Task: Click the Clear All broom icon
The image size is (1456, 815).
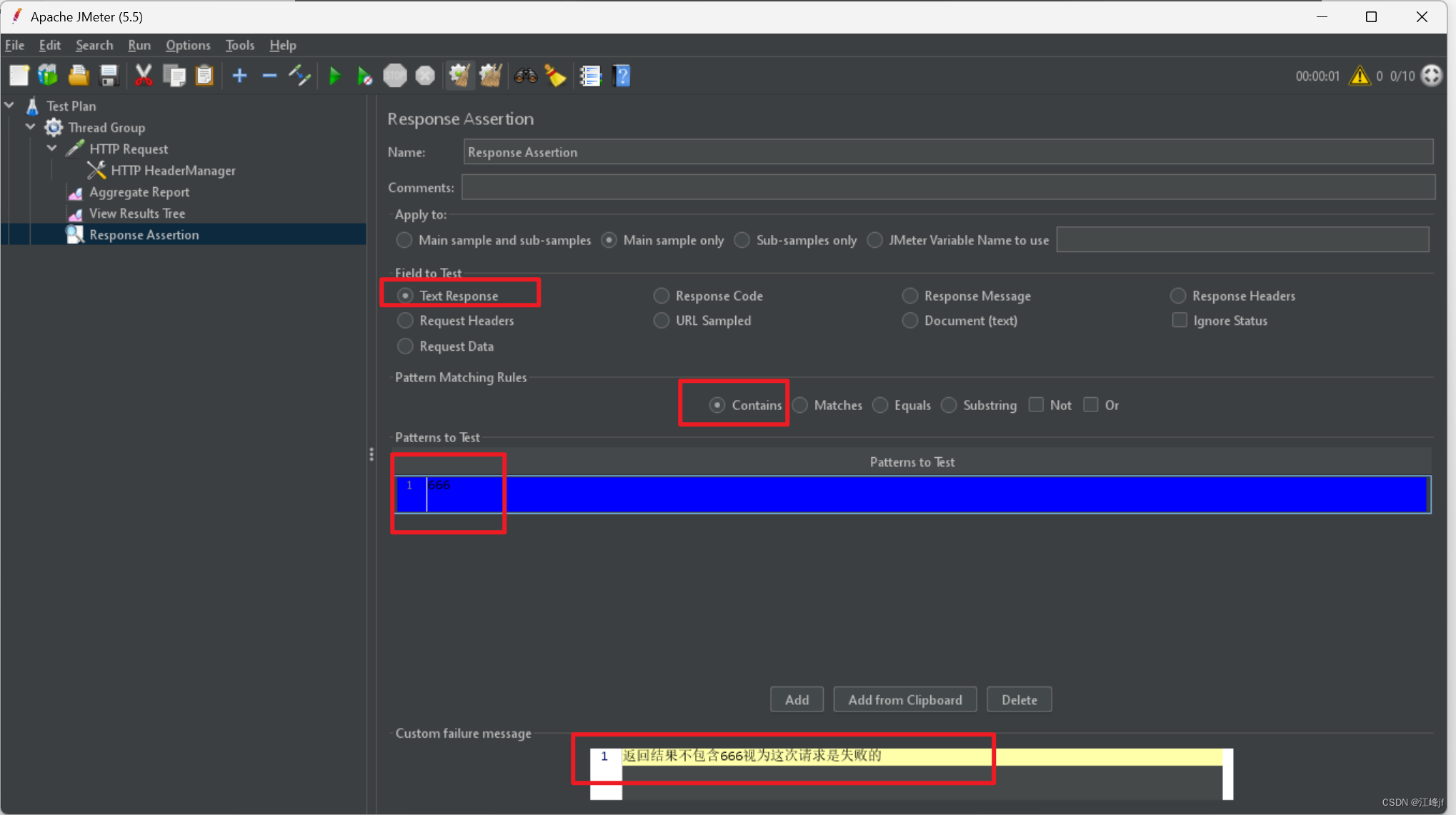Action: (x=490, y=76)
